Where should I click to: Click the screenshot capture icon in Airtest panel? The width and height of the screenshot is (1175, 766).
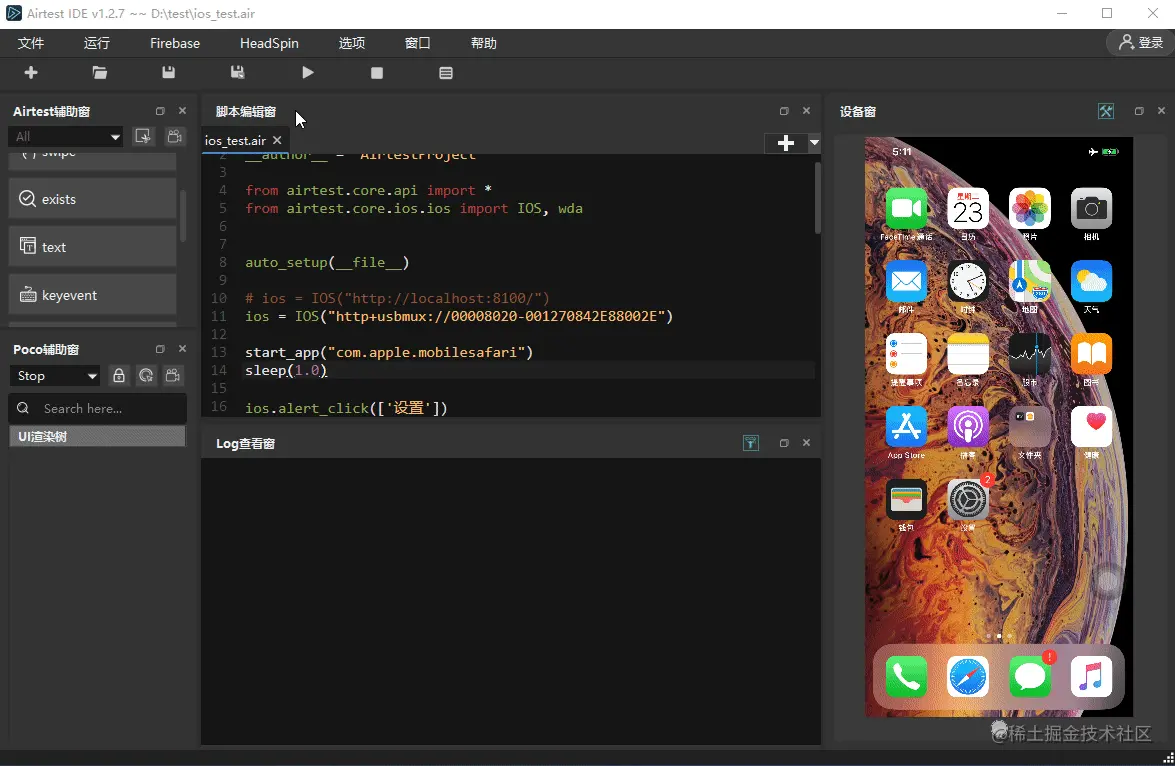142,136
